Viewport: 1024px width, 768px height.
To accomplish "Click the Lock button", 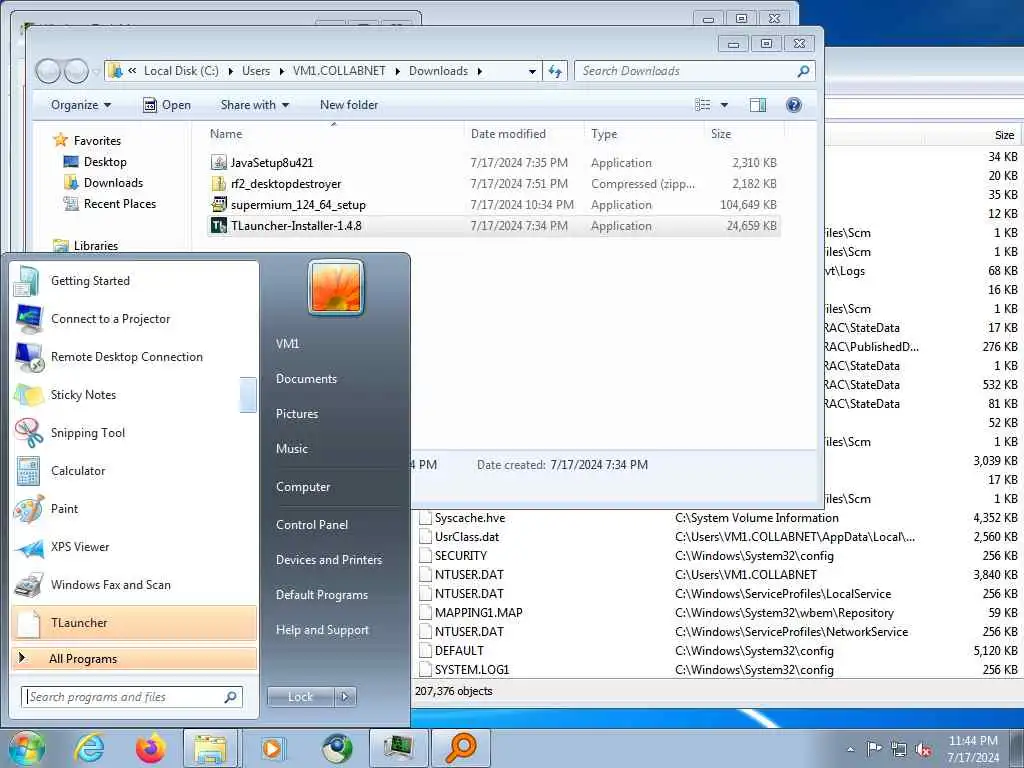I will coord(300,697).
